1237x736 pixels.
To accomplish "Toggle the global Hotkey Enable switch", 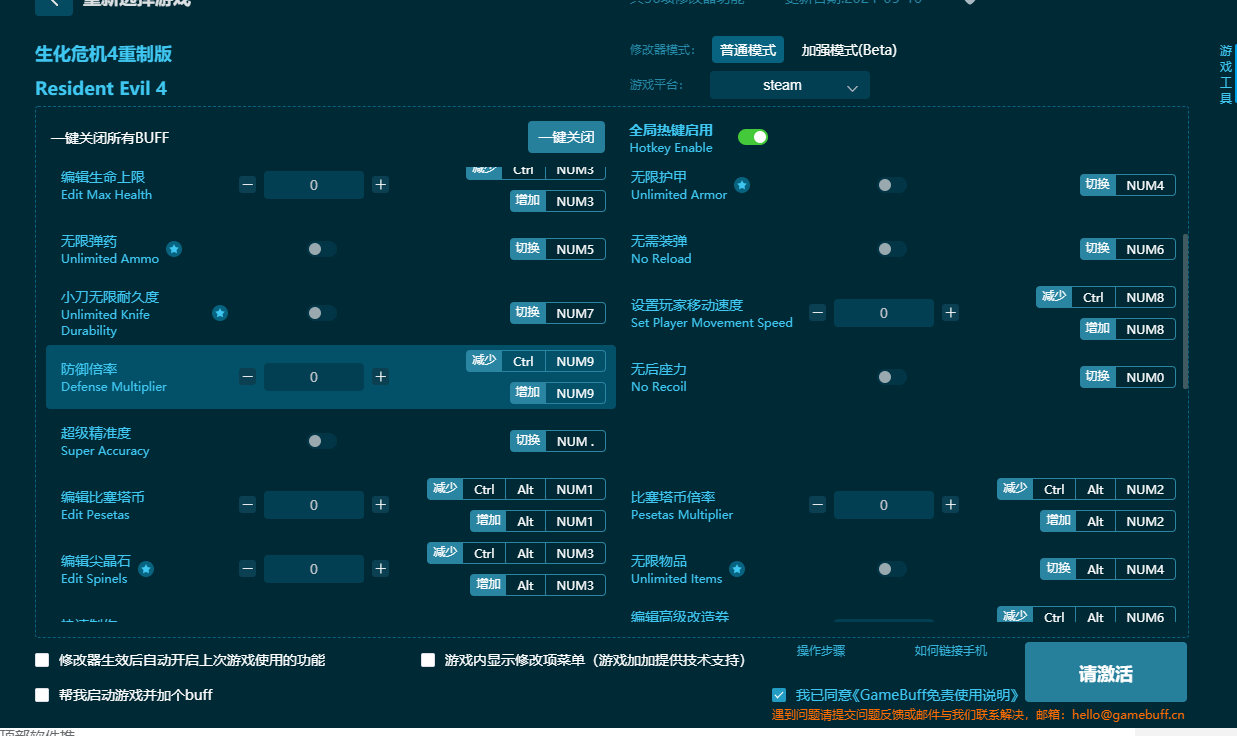I will coord(753,137).
